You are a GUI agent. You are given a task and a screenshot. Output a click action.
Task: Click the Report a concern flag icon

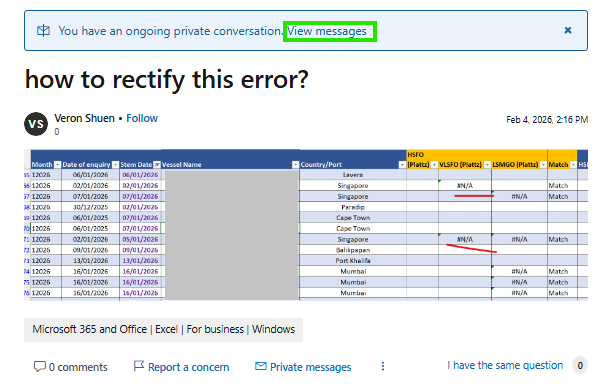(138, 366)
